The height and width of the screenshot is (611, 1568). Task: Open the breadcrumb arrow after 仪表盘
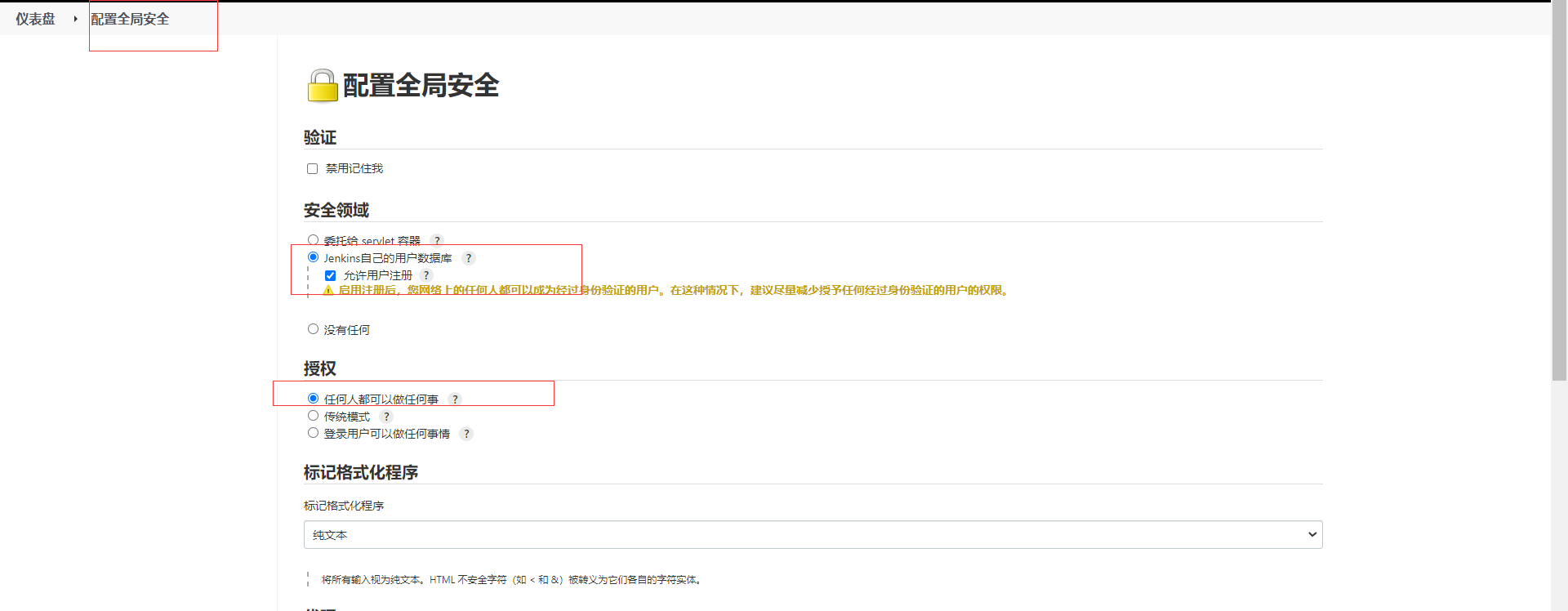pyautogui.click(x=75, y=19)
